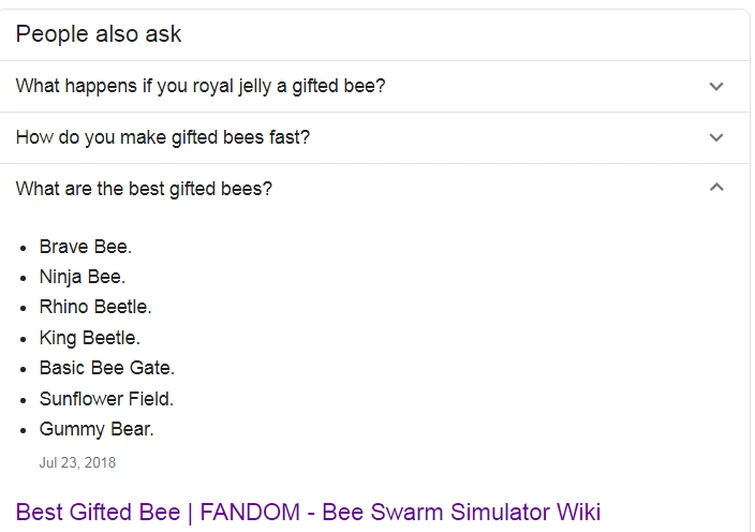Click the 'Brave Bee.' list entry
This screenshot has height=532, width=755.
pos(85,246)
